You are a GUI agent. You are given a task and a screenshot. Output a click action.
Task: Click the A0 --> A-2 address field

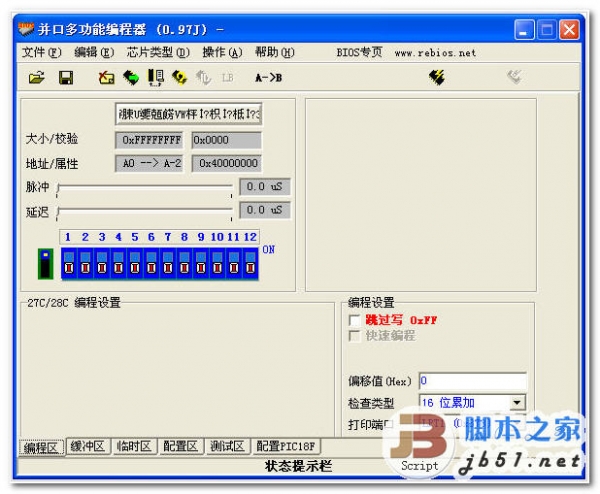(x=149, y=164)
